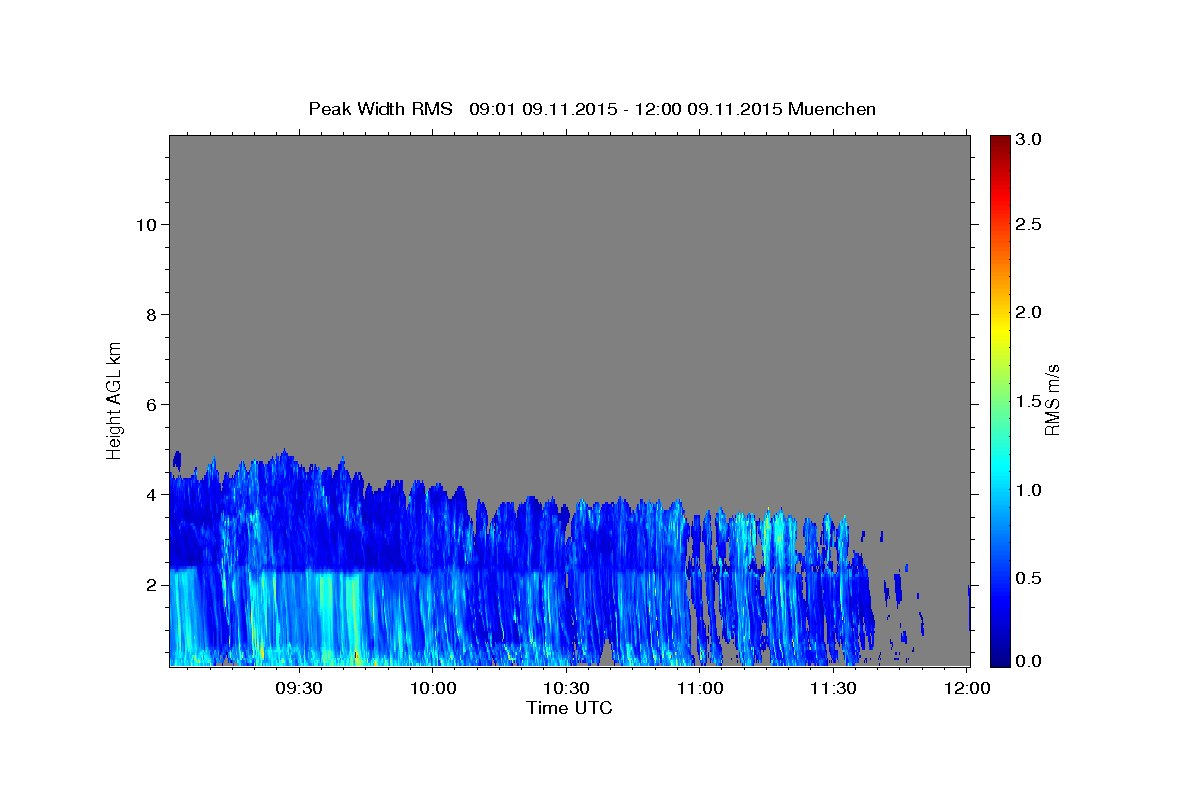
Task: Click the colorbar value 1.5
Action: (x=1029, y=401)
